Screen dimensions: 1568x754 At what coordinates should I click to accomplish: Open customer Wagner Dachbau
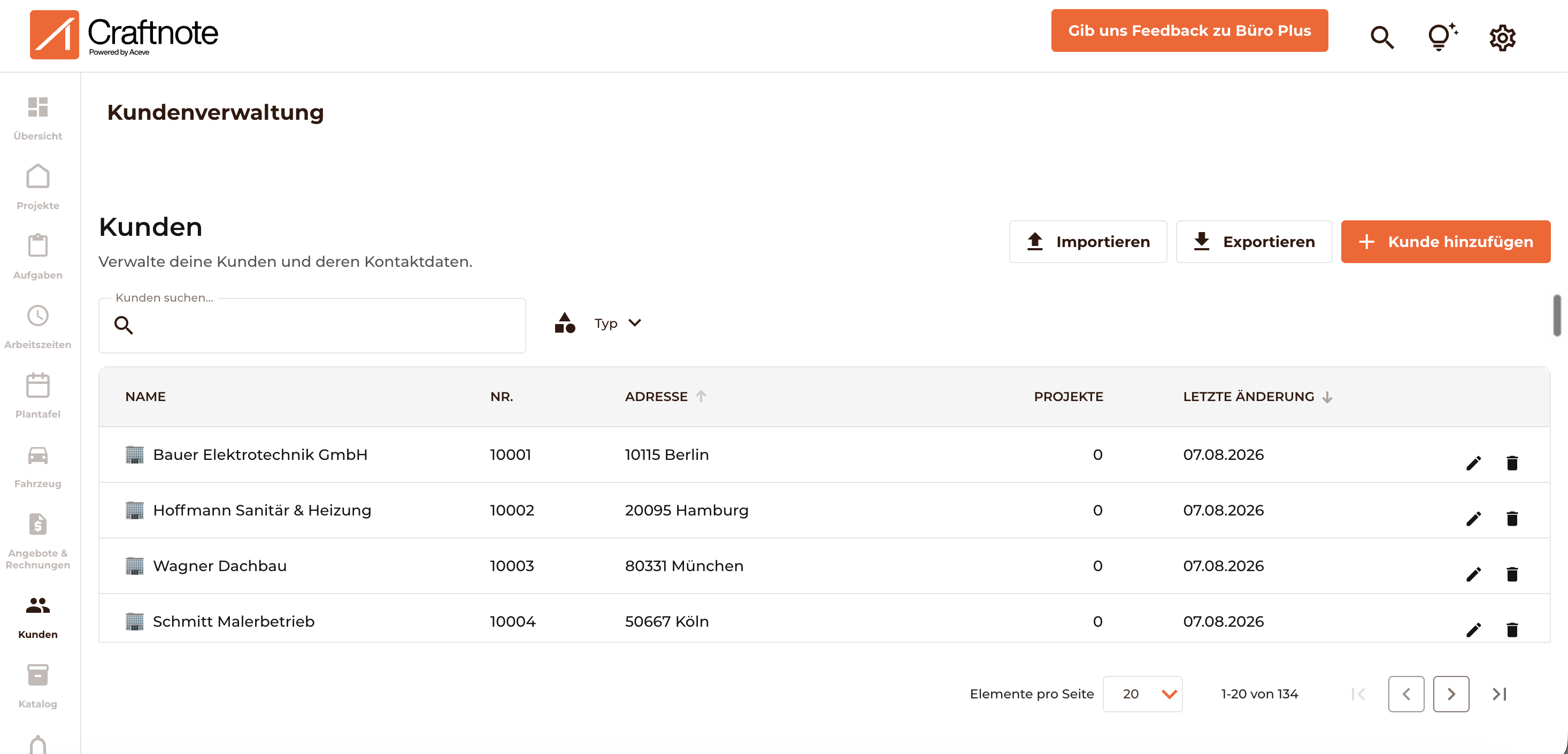coord(220,566)
